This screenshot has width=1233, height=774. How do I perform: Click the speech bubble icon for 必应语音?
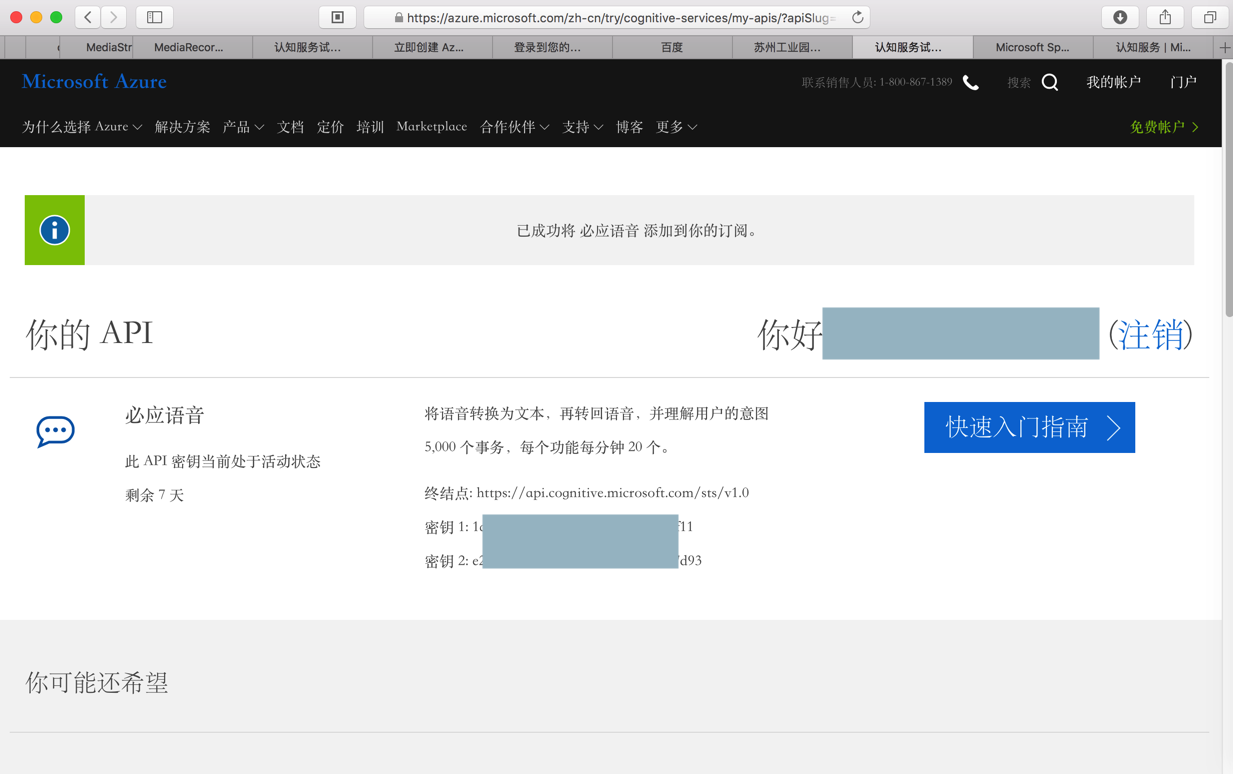[x=55, y=431]
